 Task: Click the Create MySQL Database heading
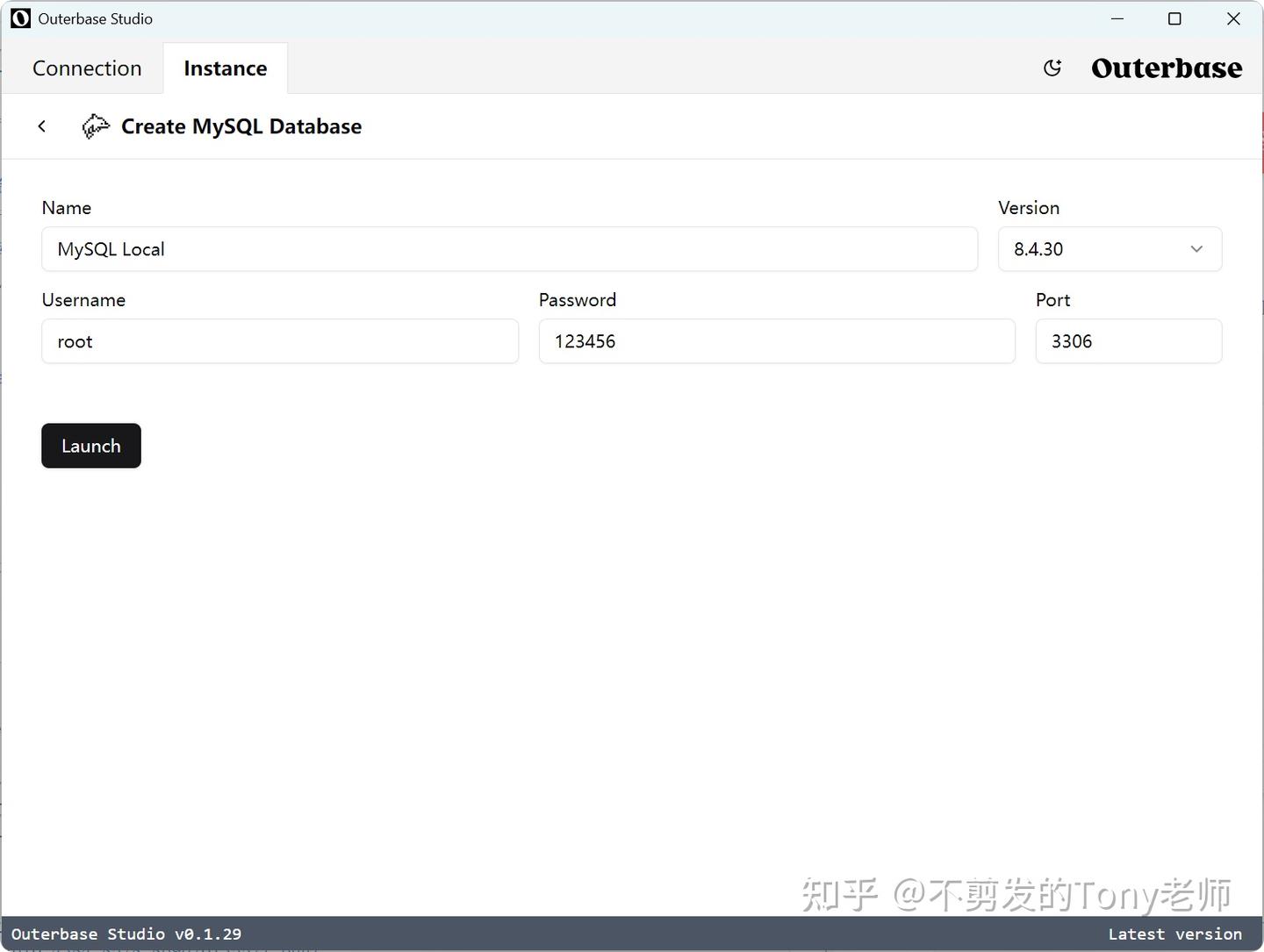(x=241, y=126)
